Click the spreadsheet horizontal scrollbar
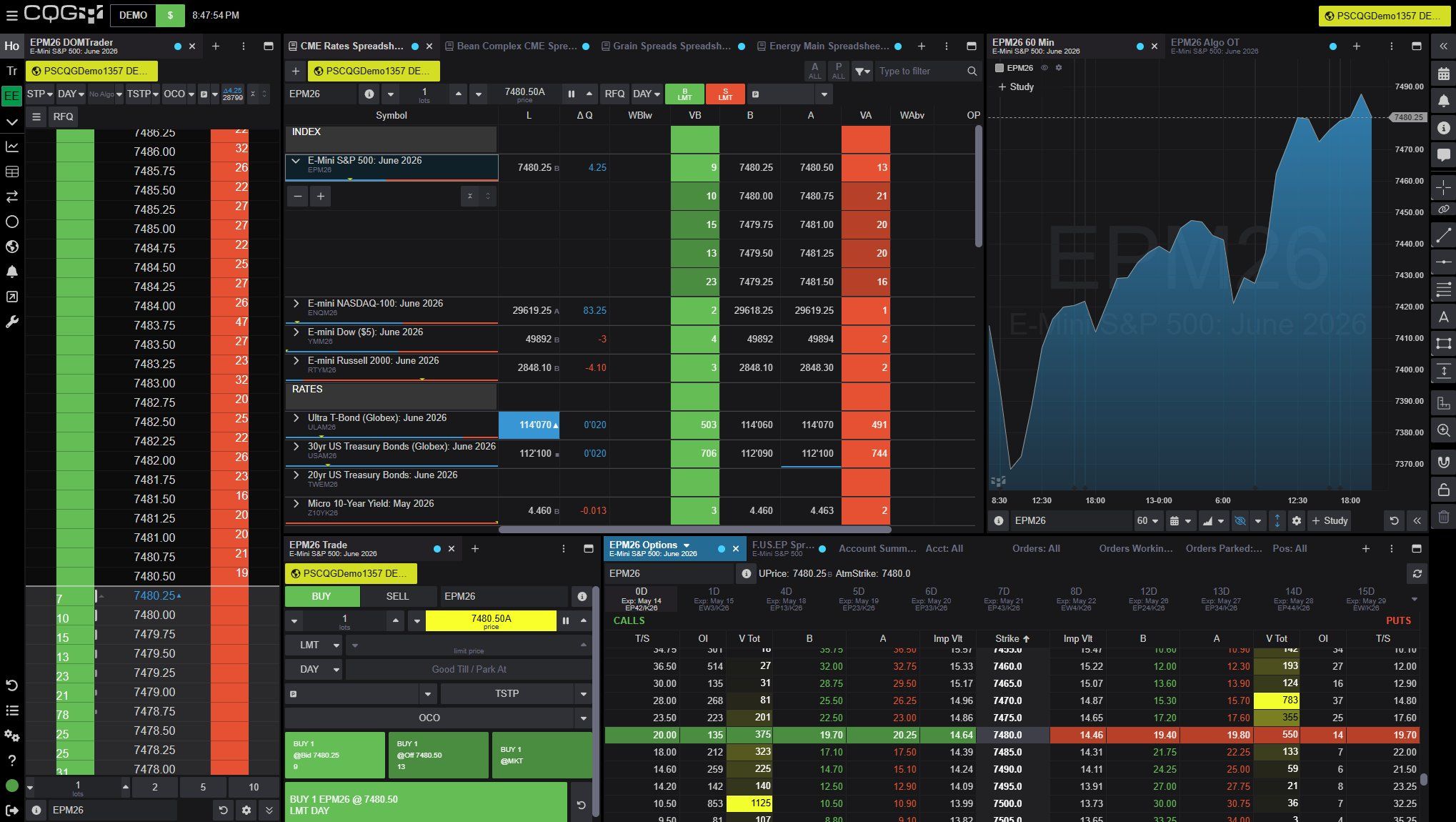 pos(694,530)
